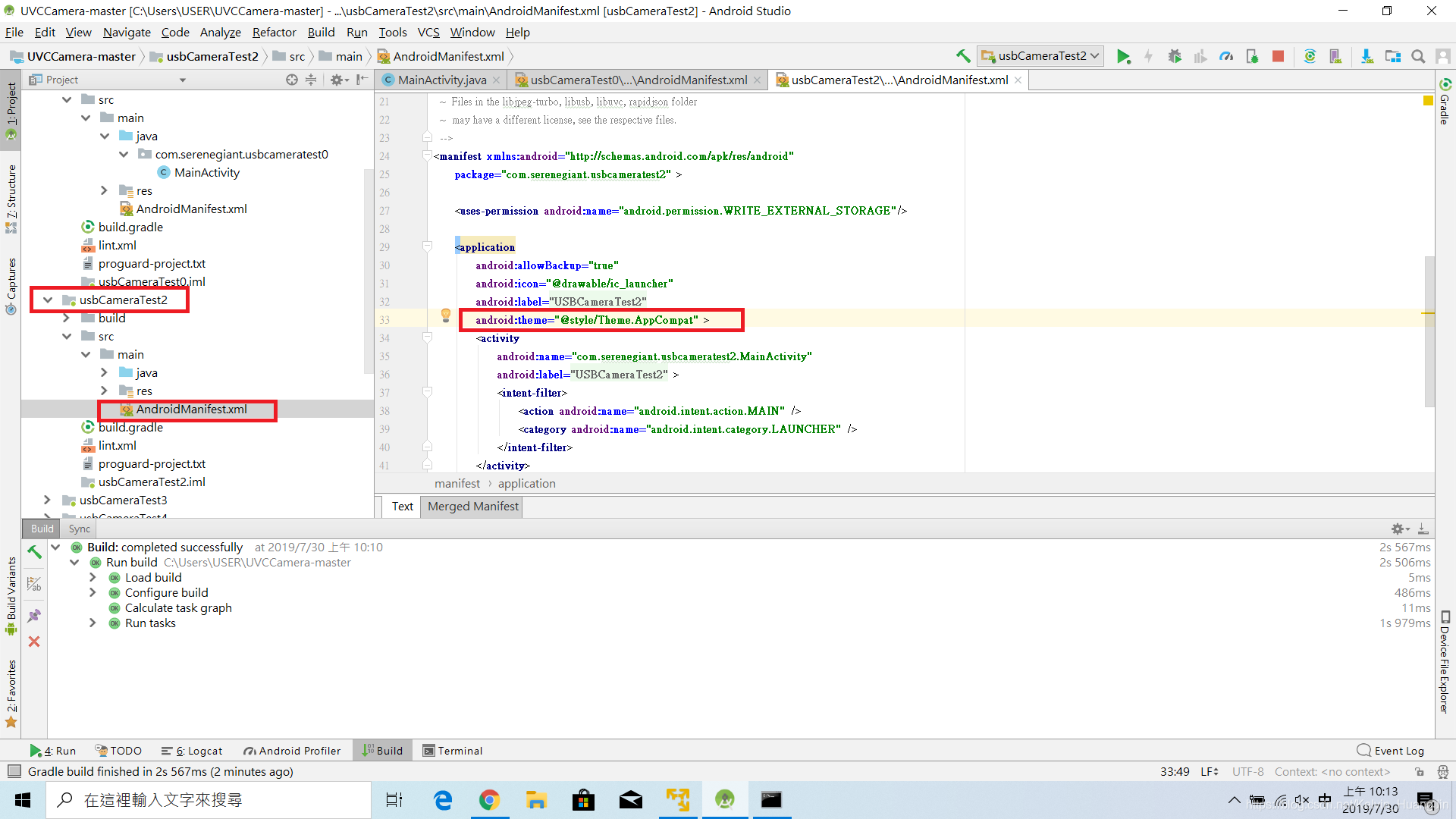Collapse all in the Project panel
Screen dimensions: 1456x819
pyautogui.click(x=311, y=80)
